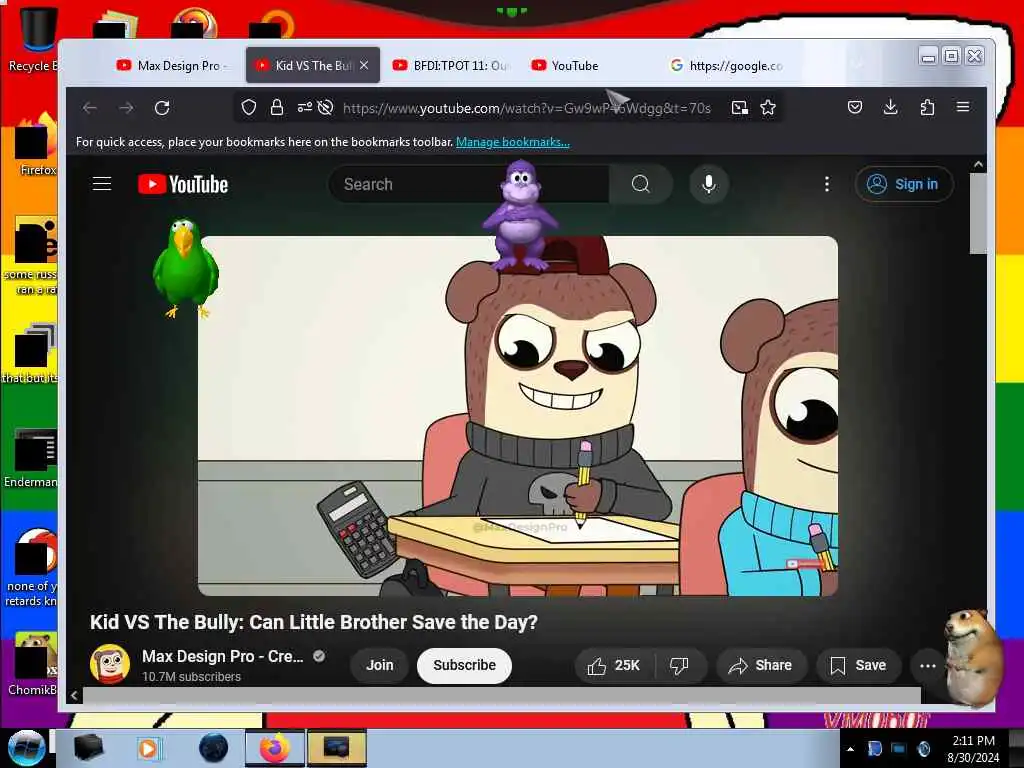The width and height of the screenshot is (1024, 768).
Task: Click the Sign in button
Action: [904, 184]
